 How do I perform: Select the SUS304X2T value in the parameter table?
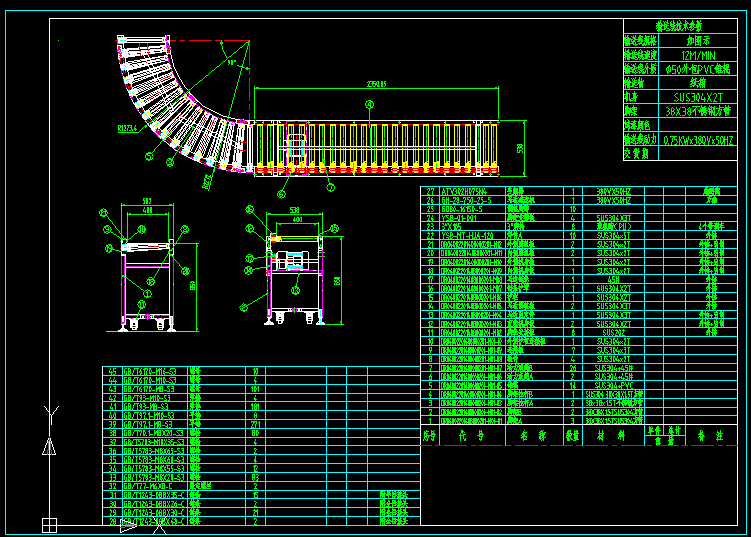point(698,97)
